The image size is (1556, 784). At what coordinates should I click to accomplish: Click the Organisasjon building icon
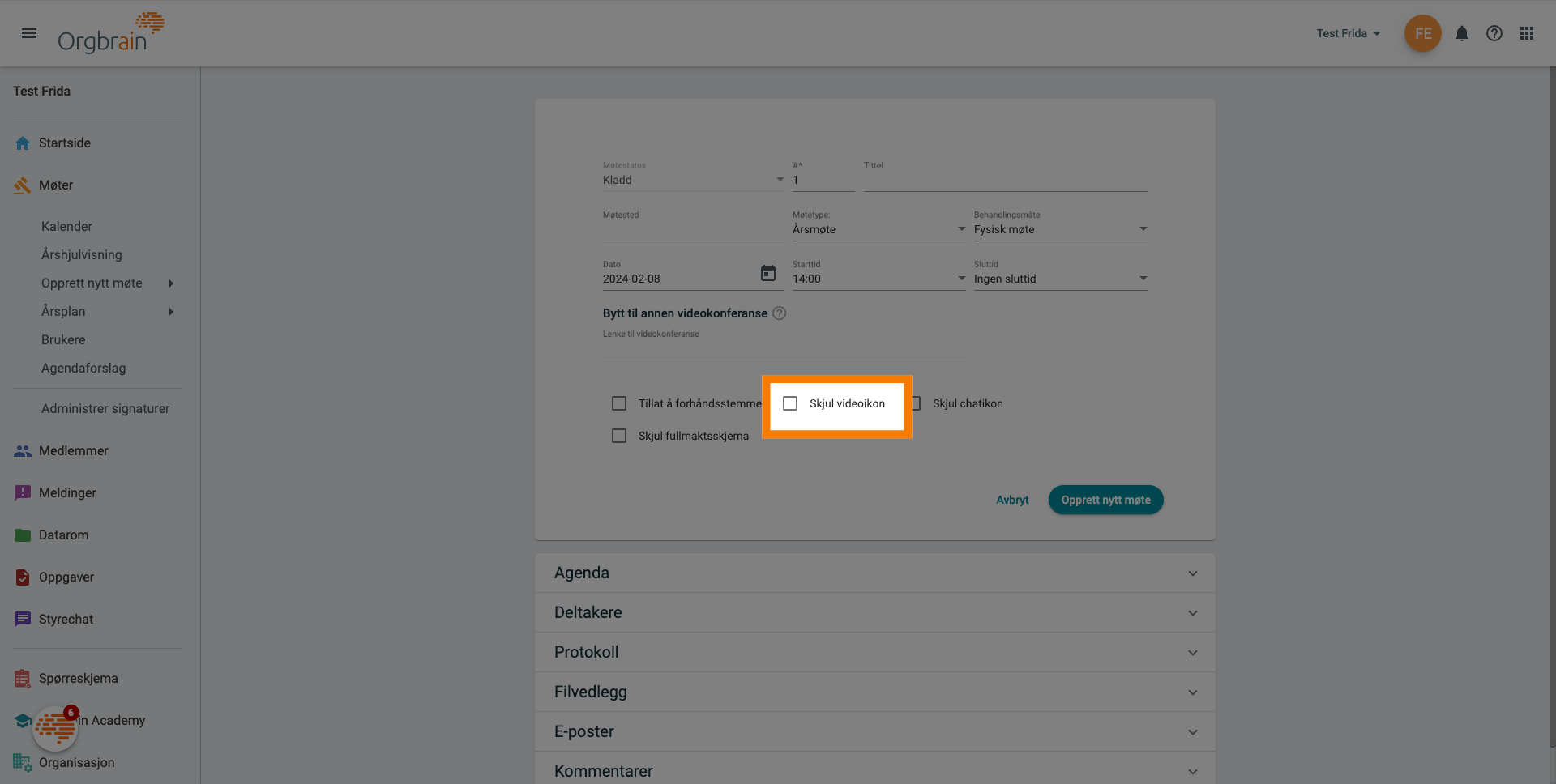23,762
